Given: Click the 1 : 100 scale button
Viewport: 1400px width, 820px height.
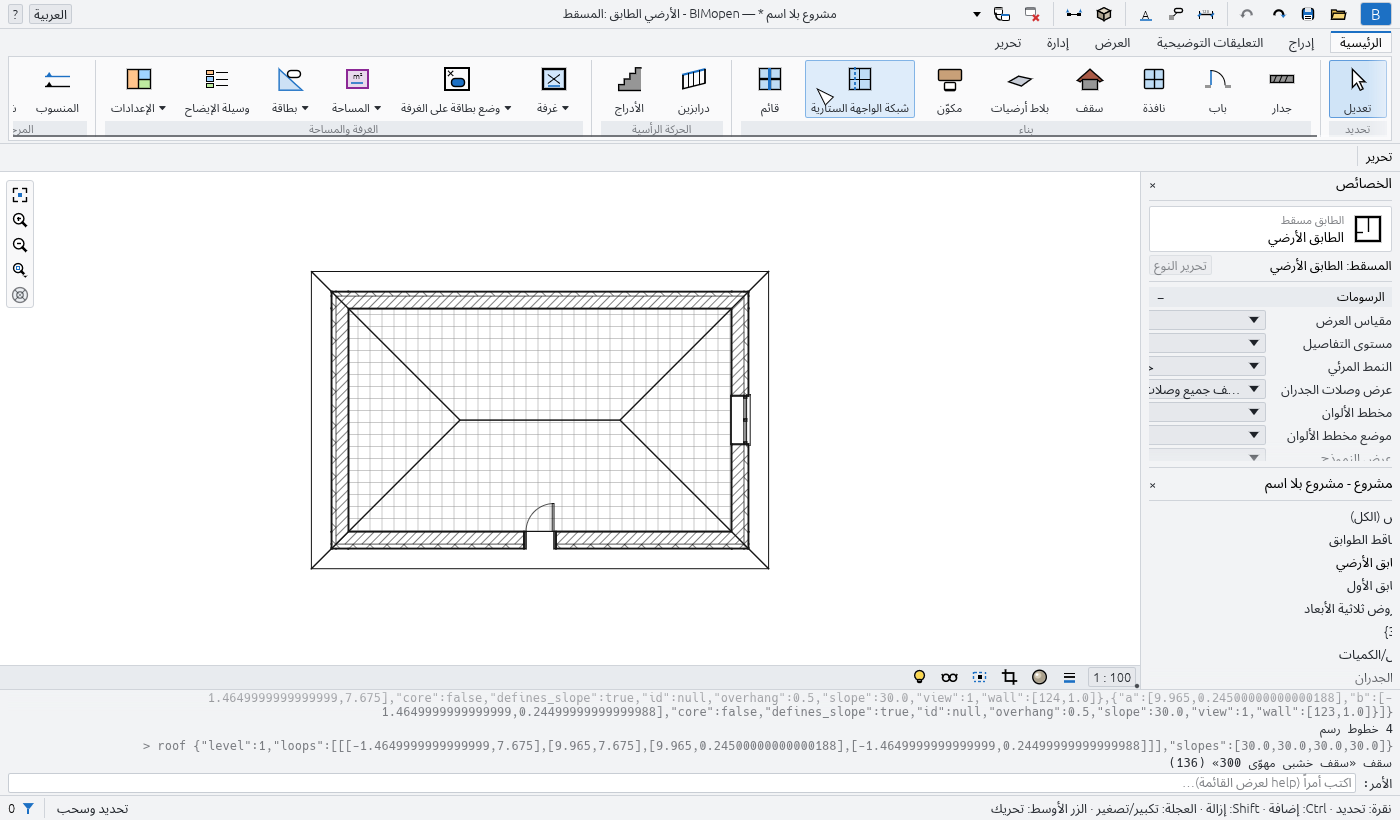Looking at the screenshot, I should 1111,677.
